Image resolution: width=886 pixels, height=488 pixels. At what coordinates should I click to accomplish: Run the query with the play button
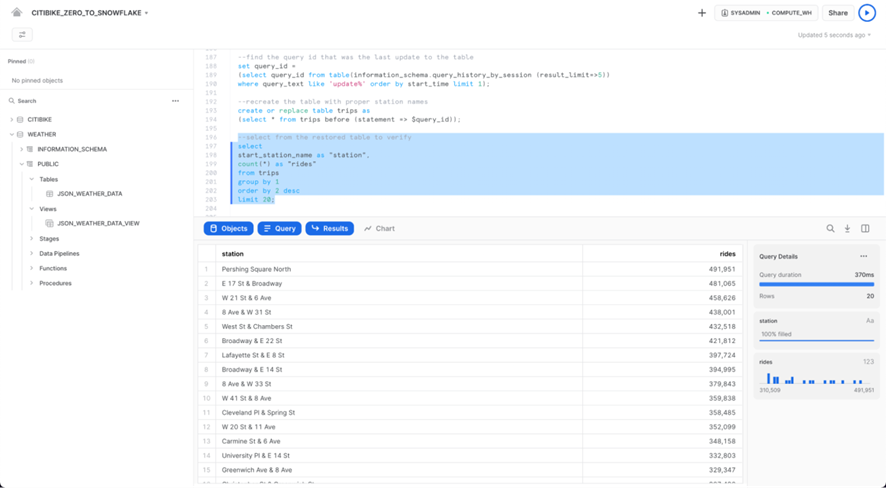(867, 13)
